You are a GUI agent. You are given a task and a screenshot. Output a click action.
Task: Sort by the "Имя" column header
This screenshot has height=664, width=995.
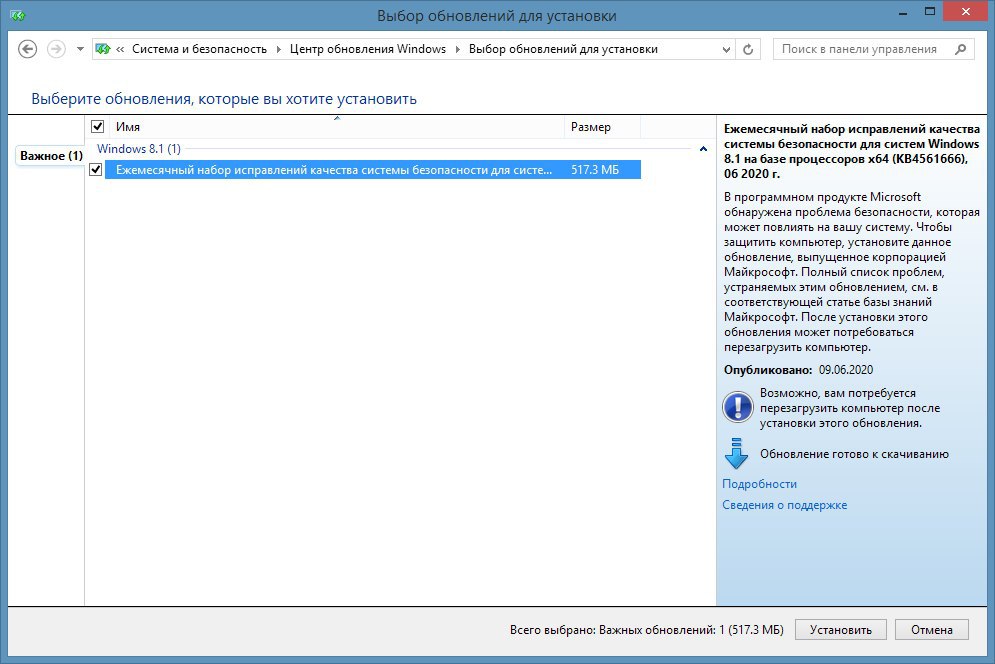[x=336, y=127]
